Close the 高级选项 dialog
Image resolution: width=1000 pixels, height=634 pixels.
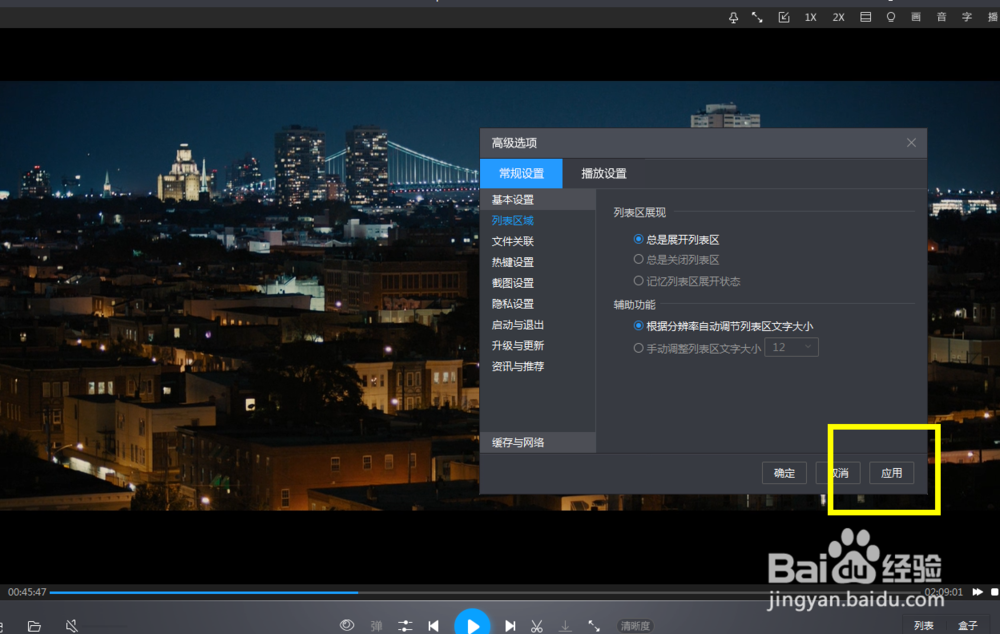911,143
